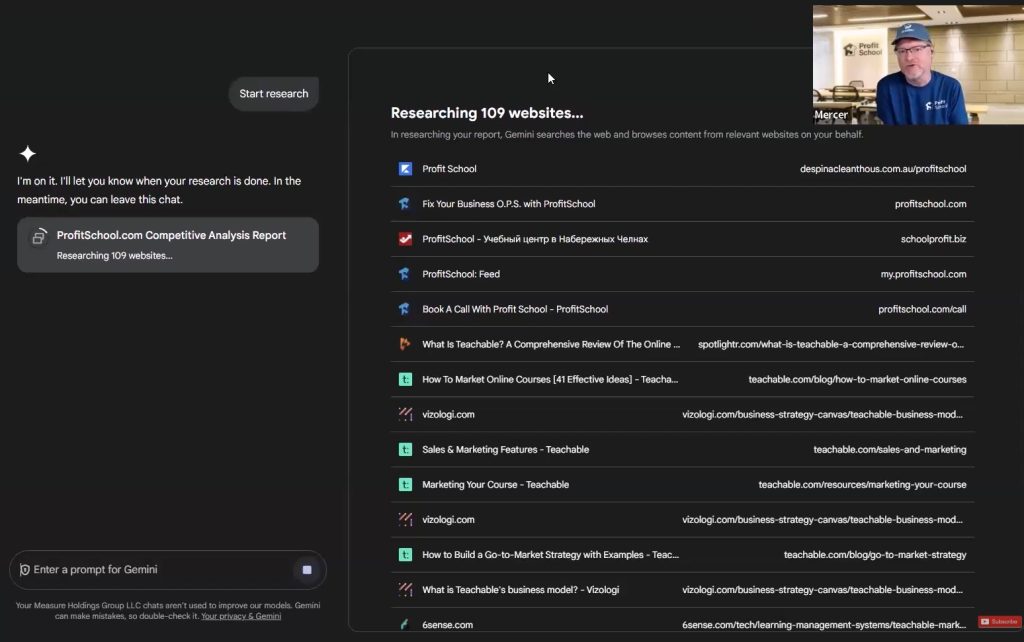The image size is (1024, 642).
Task: Click the teachable.com/resources/marketing-your-course URL
Action: tap(862, 485)
